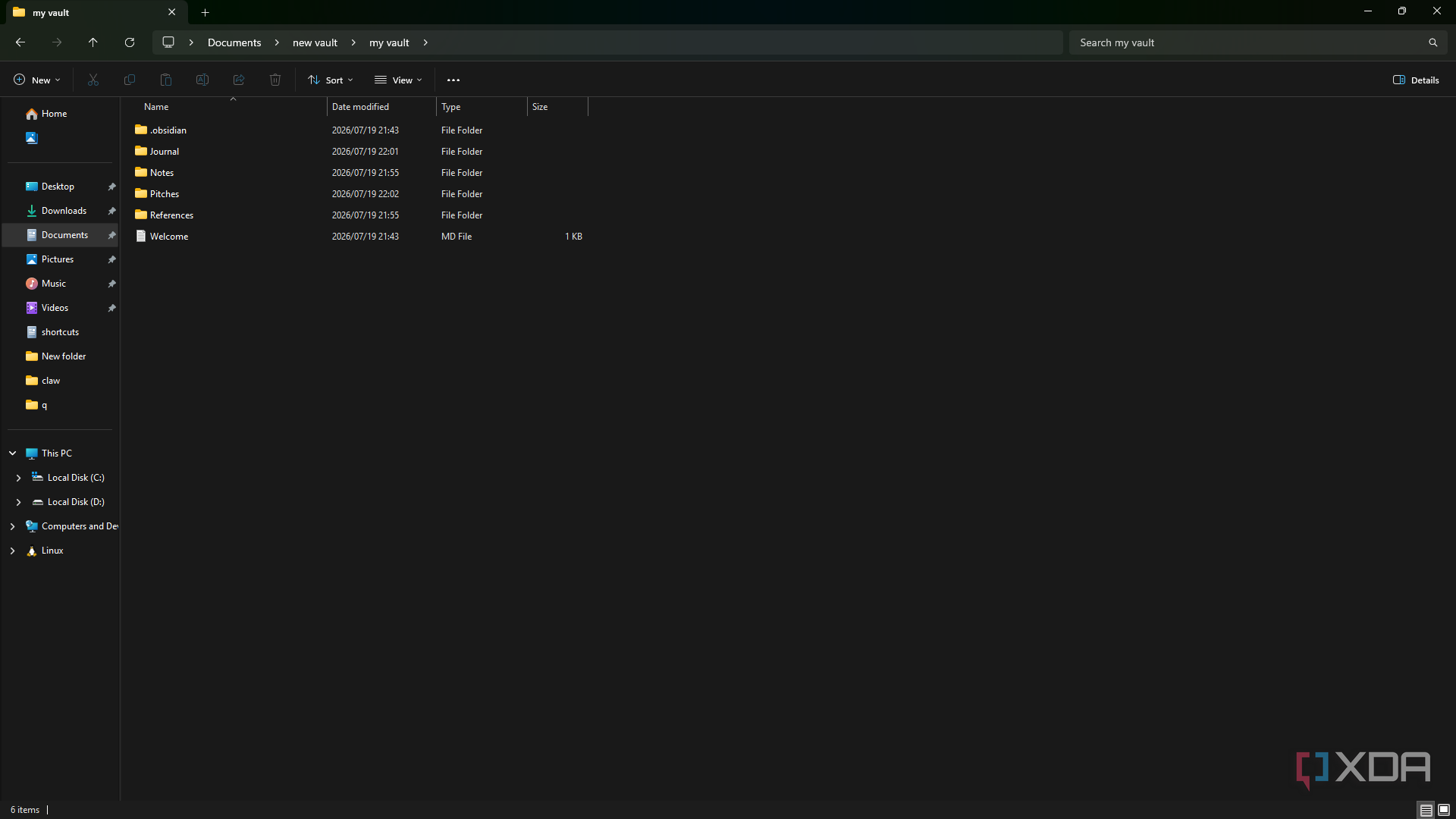The width and height of the screenshot is (1456, 819).
Task: Open the View dropdown
Action: pyautogui.click(x=398, y=80)
